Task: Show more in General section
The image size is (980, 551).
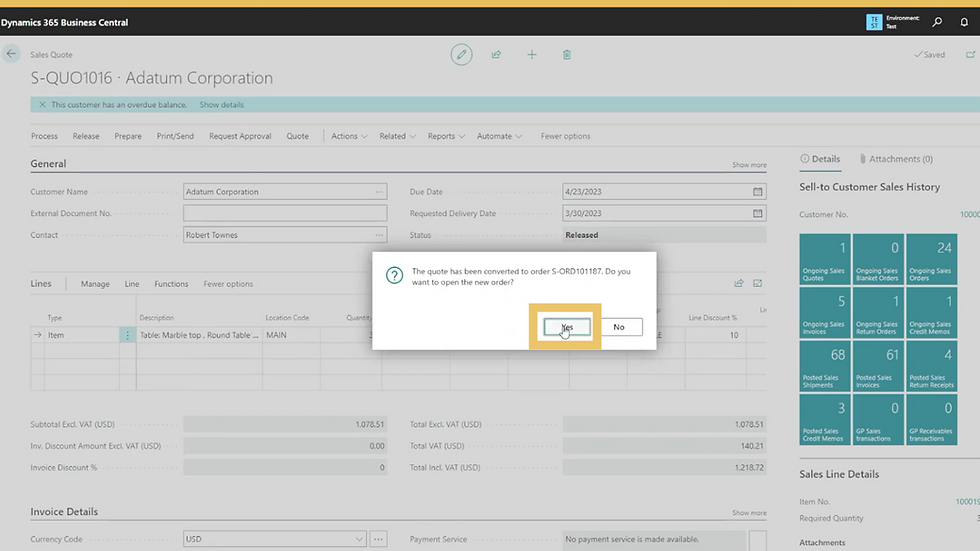Action: coord(749,165)
